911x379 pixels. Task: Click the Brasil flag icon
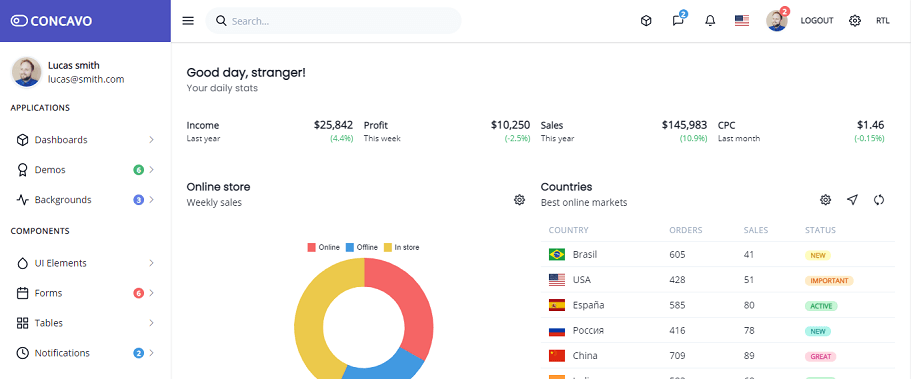(557, 255)
